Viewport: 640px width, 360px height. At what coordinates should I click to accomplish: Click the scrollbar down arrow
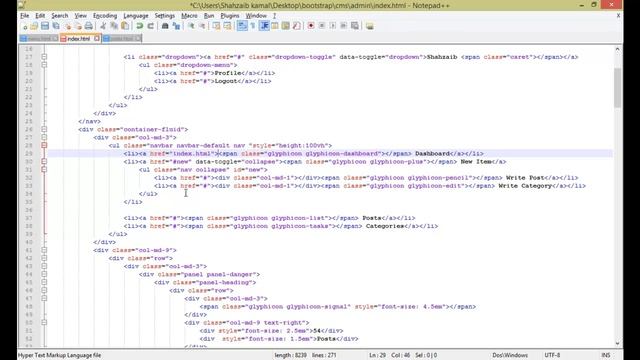click(618, 344)
